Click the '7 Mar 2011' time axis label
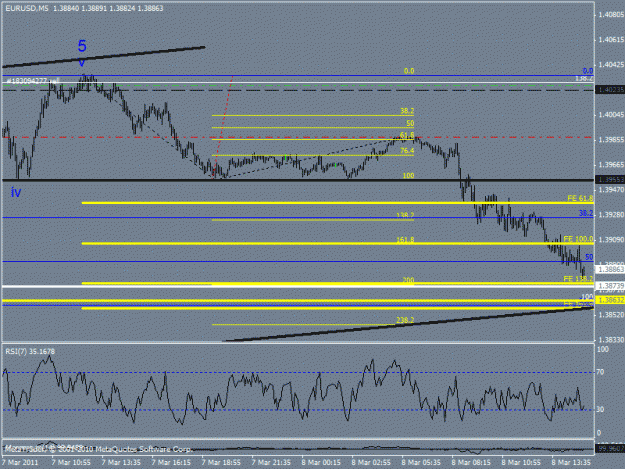 (20, 463)
